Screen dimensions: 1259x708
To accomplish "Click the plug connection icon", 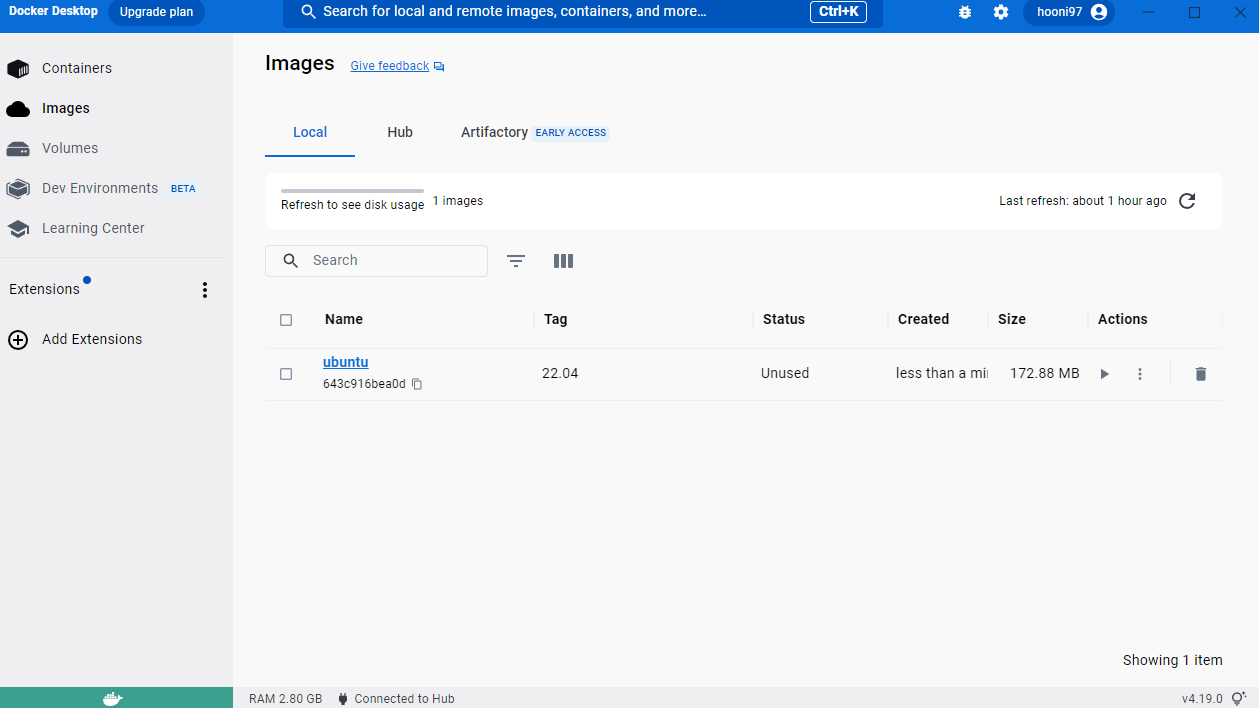I will tap(343, 699).
